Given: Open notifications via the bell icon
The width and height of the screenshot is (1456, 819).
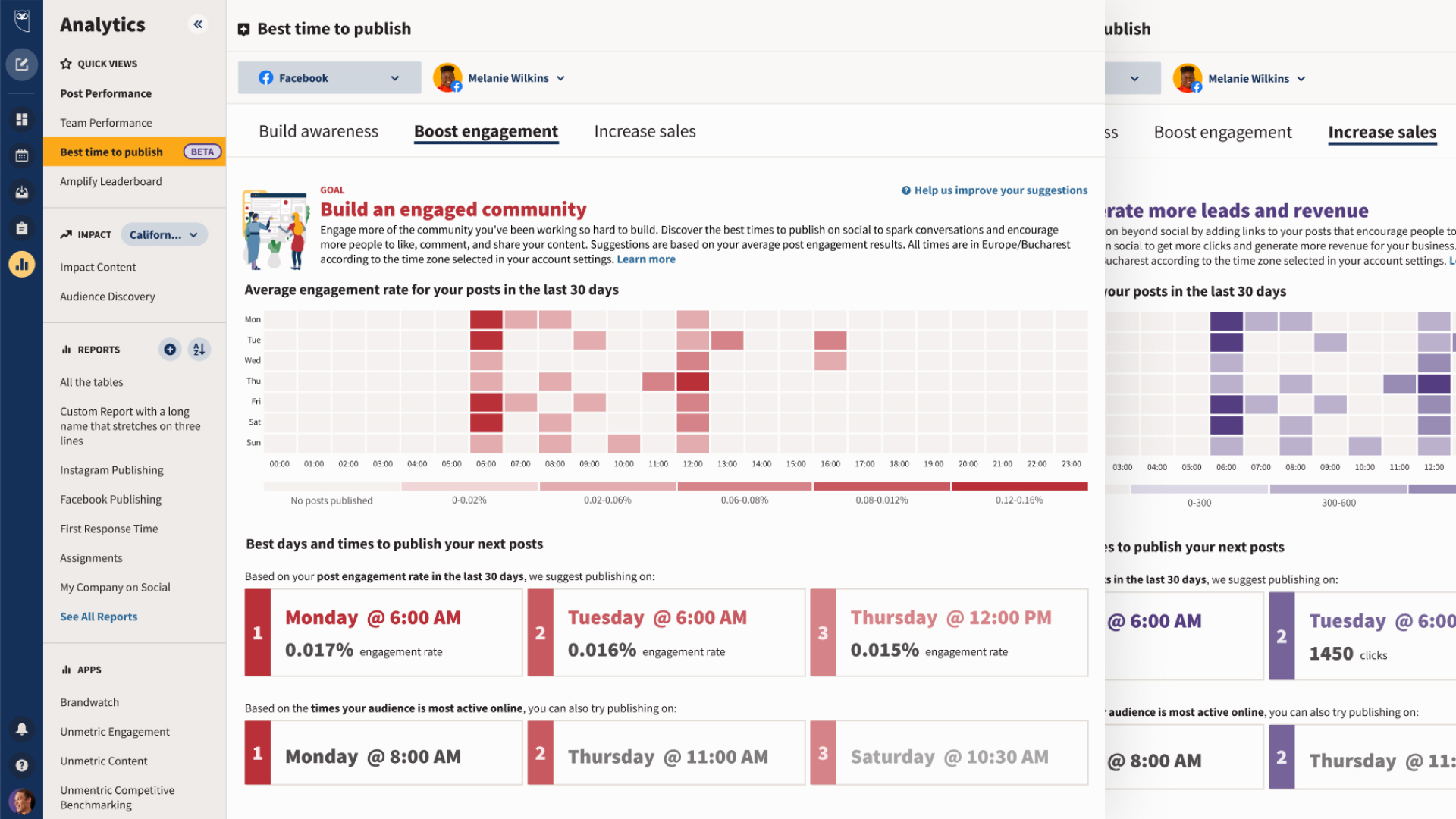Looking at the screenshot, I should (x=22, y=729).
